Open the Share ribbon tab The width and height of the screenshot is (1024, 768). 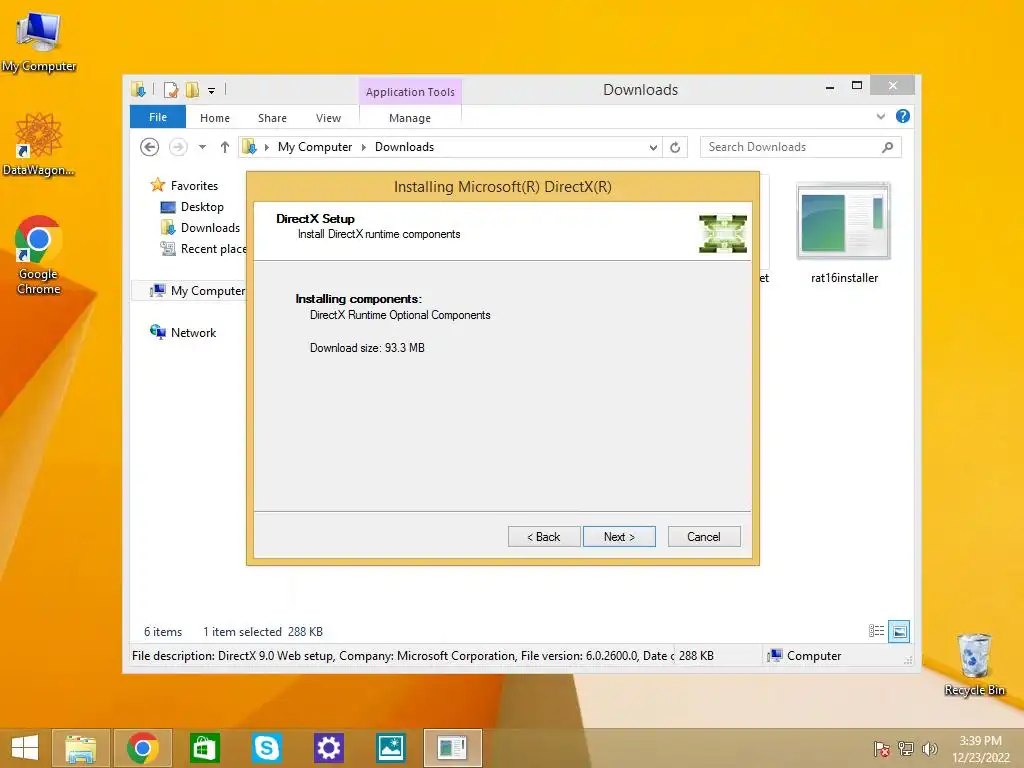click(x=272, y=118)
